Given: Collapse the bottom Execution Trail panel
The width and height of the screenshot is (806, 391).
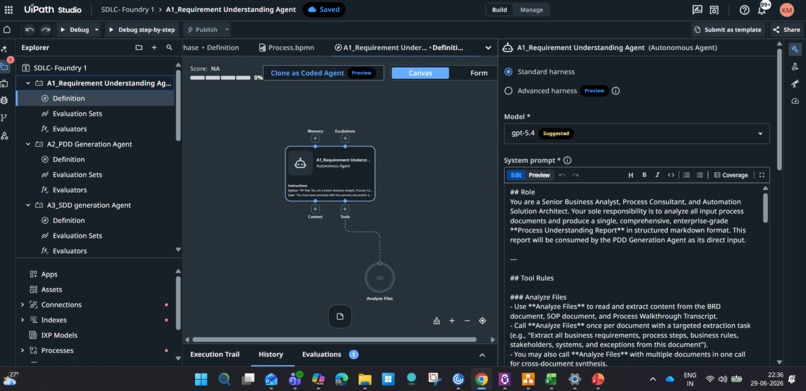Looking at the screenshot, I should click(x=482, y=355).
